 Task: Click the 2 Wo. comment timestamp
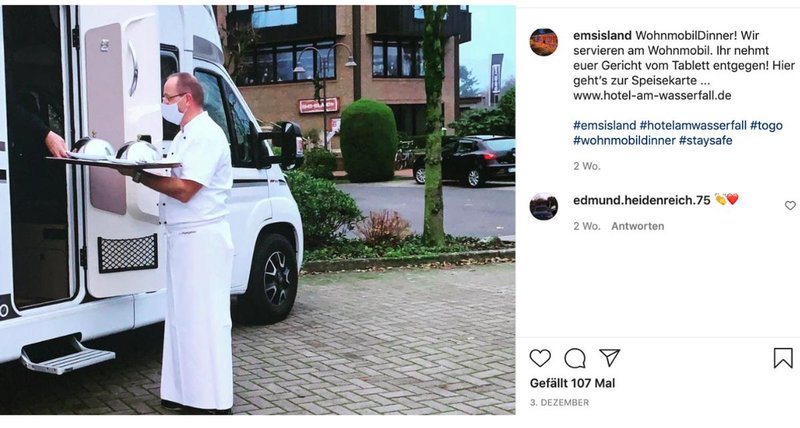coord(587,226)
